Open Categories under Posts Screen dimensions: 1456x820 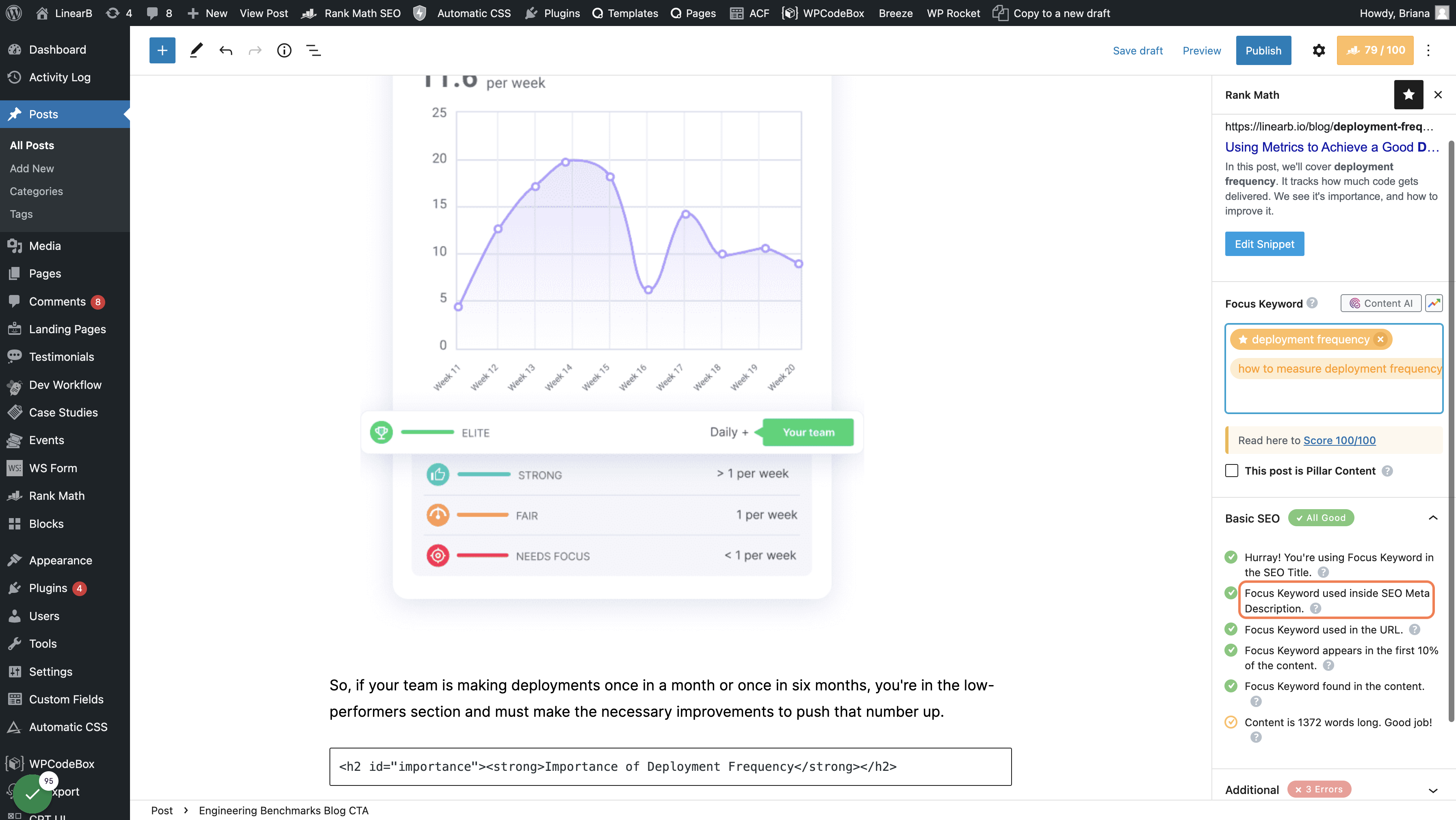click(x=36, y=191)
